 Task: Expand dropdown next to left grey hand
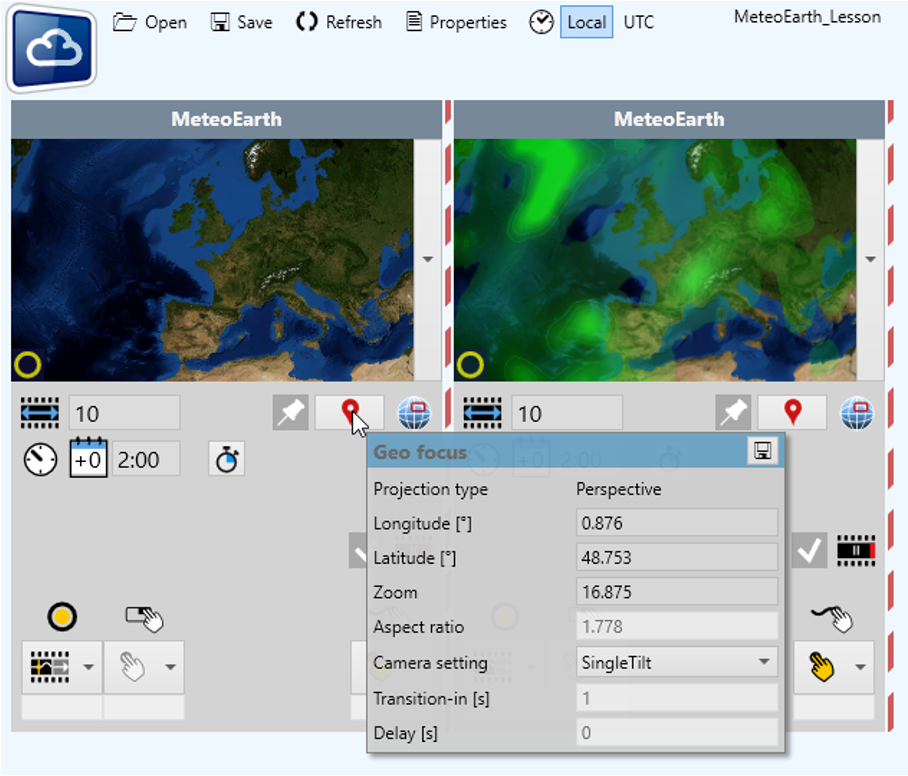point(170,667)
